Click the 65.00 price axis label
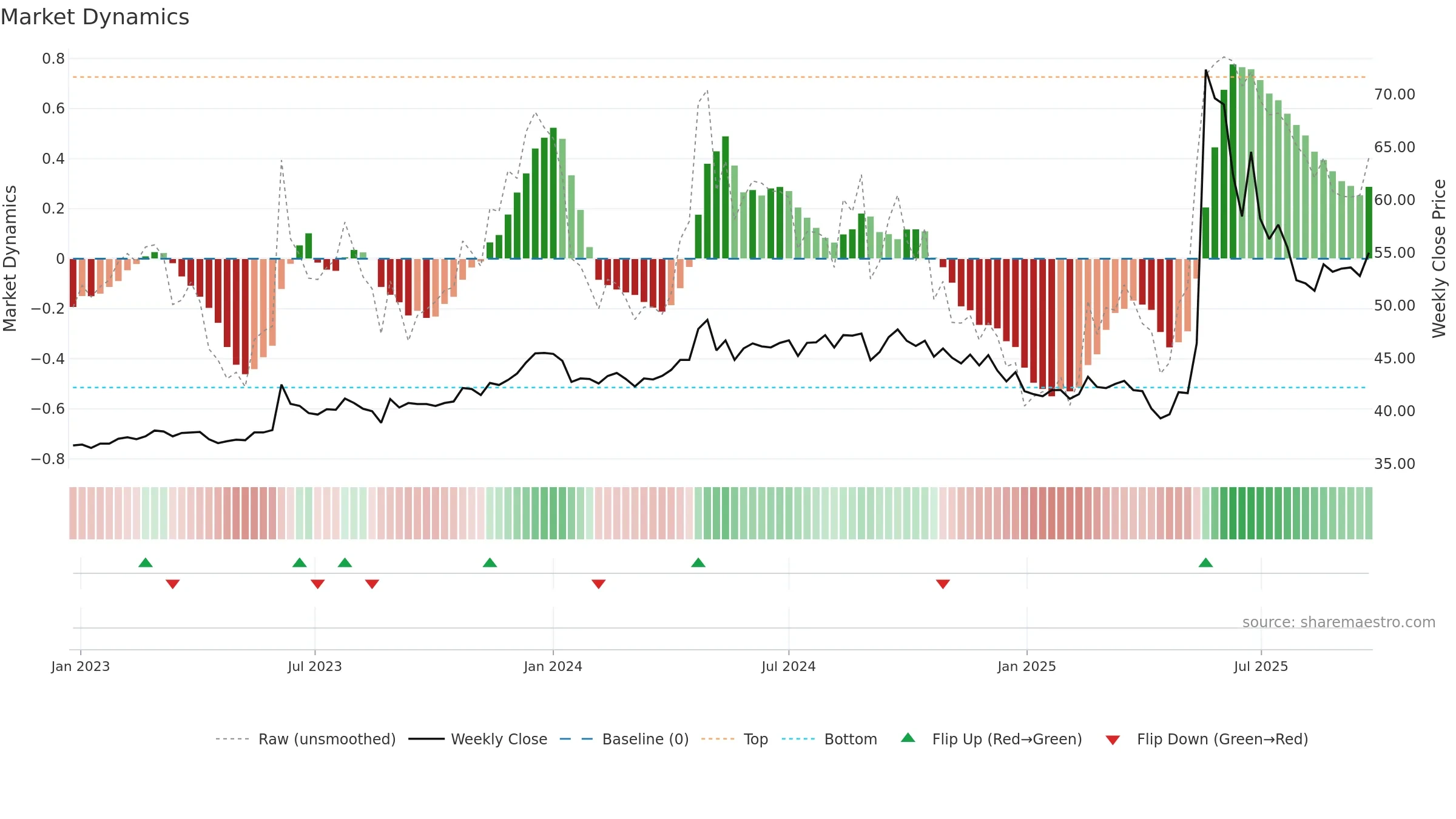Viewport: 1456px width, 819px height. (1395, 147)
